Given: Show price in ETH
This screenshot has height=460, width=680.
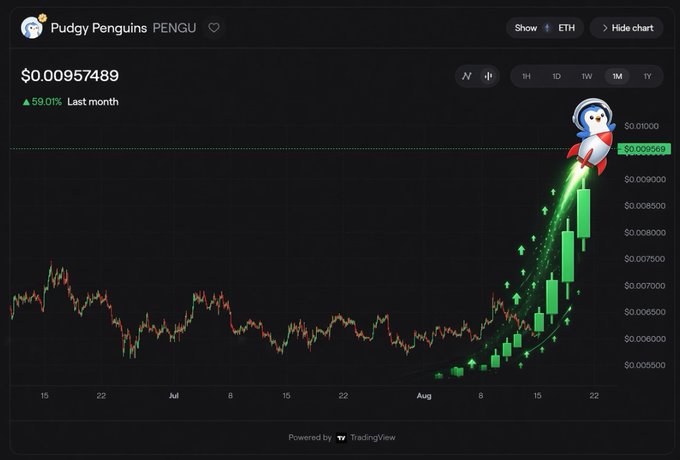Looking at the screenshot, I should (545, 28).
